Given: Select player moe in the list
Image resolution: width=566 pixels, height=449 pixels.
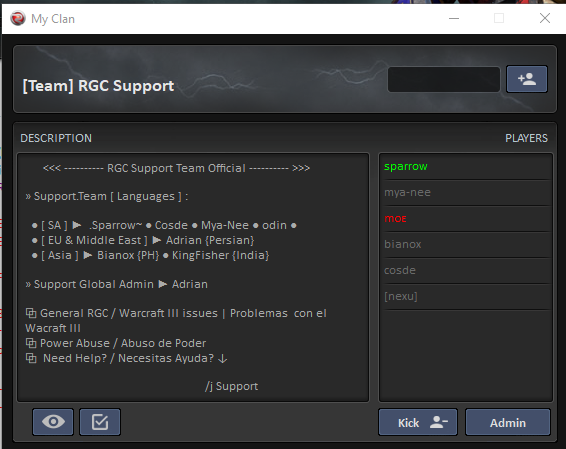Looking at the screenshot, I should (x=467, y=219).
